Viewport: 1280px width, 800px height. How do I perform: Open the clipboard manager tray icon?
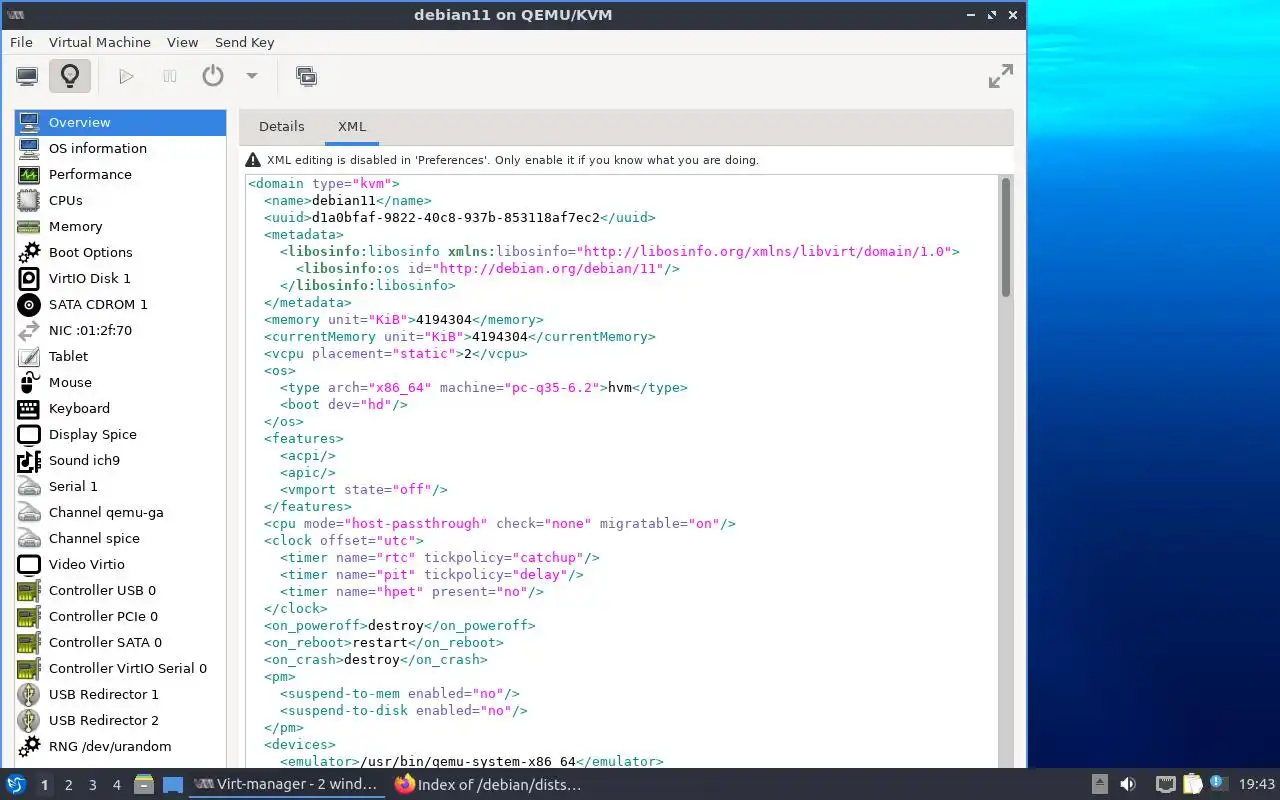point(1192,784)
